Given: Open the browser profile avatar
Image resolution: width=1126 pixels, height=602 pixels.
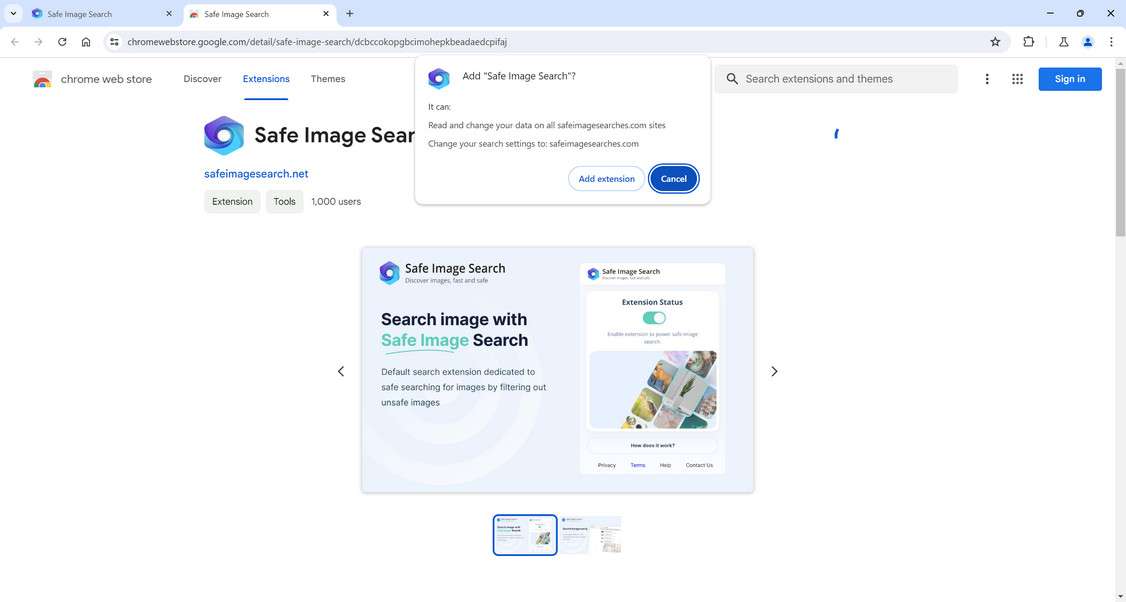Looking at the screenshot, I should tap(1088, 42).
